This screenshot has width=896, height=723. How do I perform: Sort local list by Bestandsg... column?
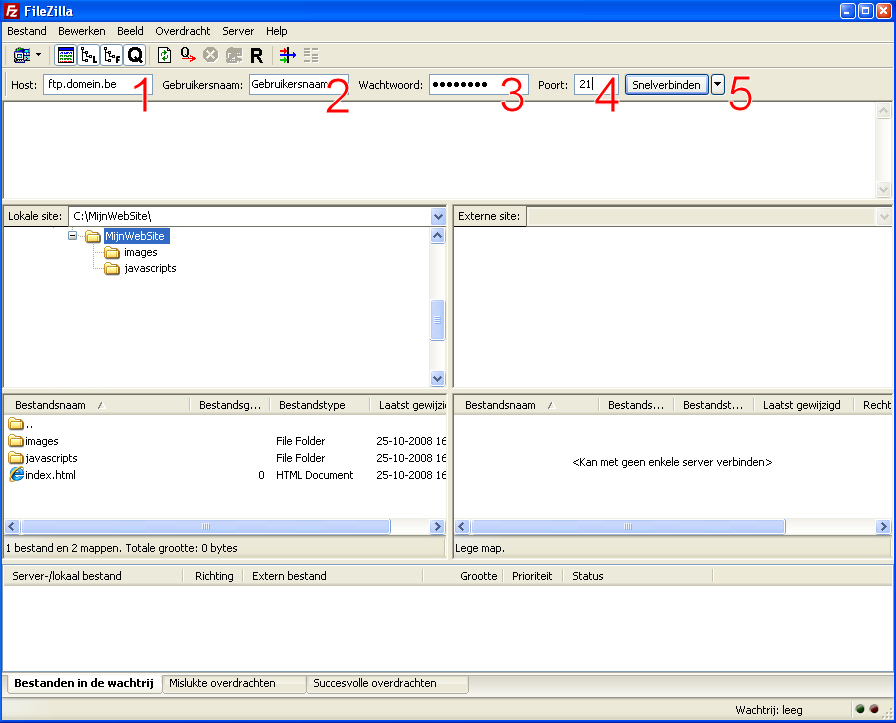230,405
